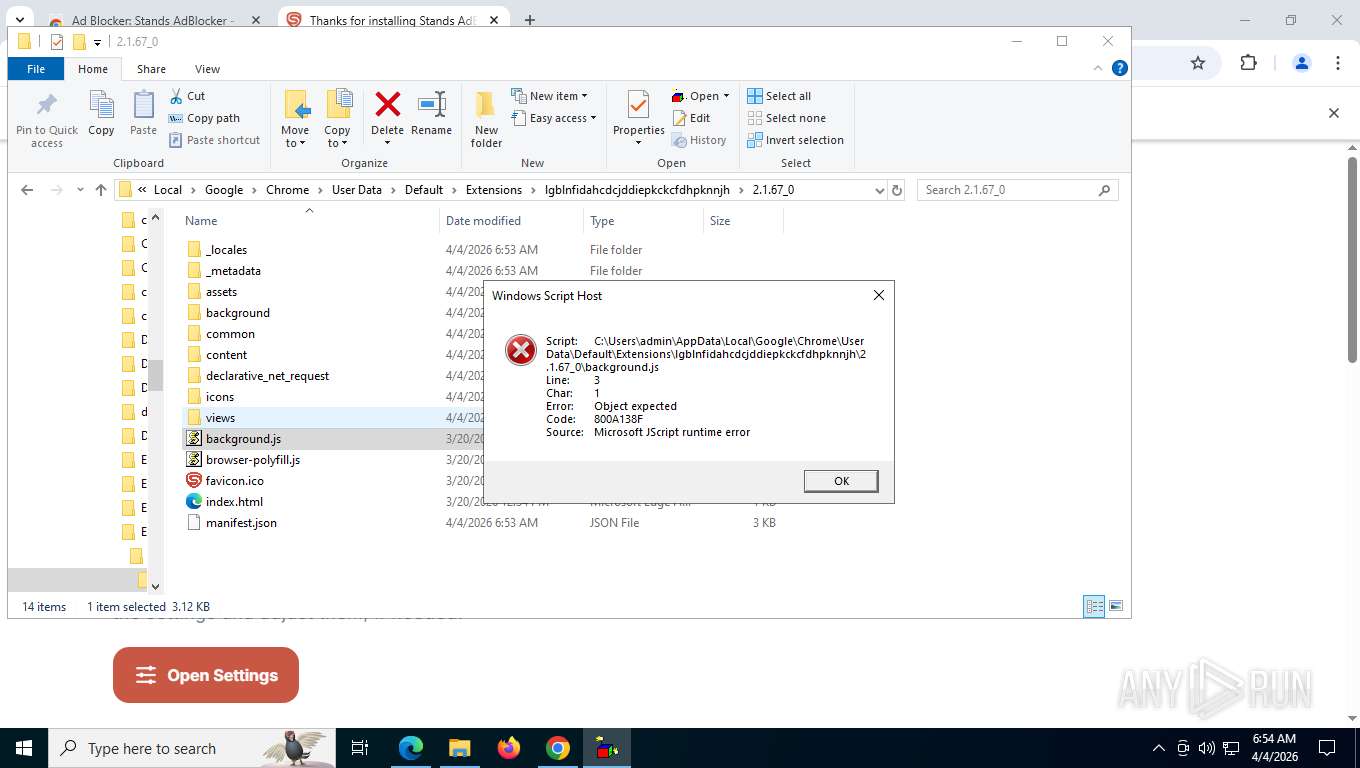Viewport: 1360px width, 768px height.
Task: Select the declarative_net_request folder
Action: click(267, 376)
